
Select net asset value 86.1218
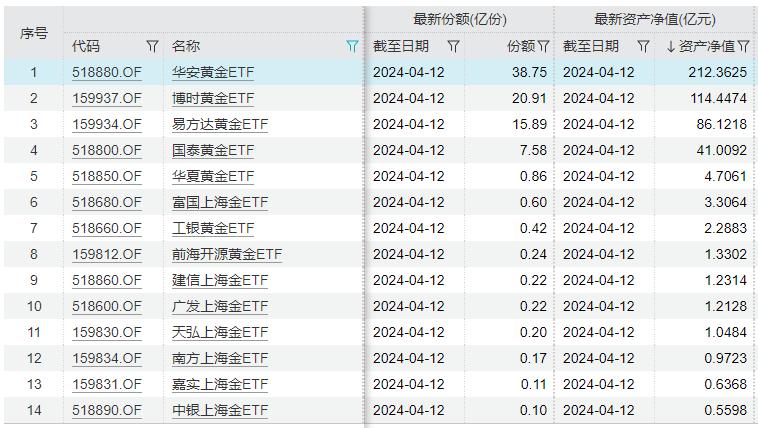(722, 124)
